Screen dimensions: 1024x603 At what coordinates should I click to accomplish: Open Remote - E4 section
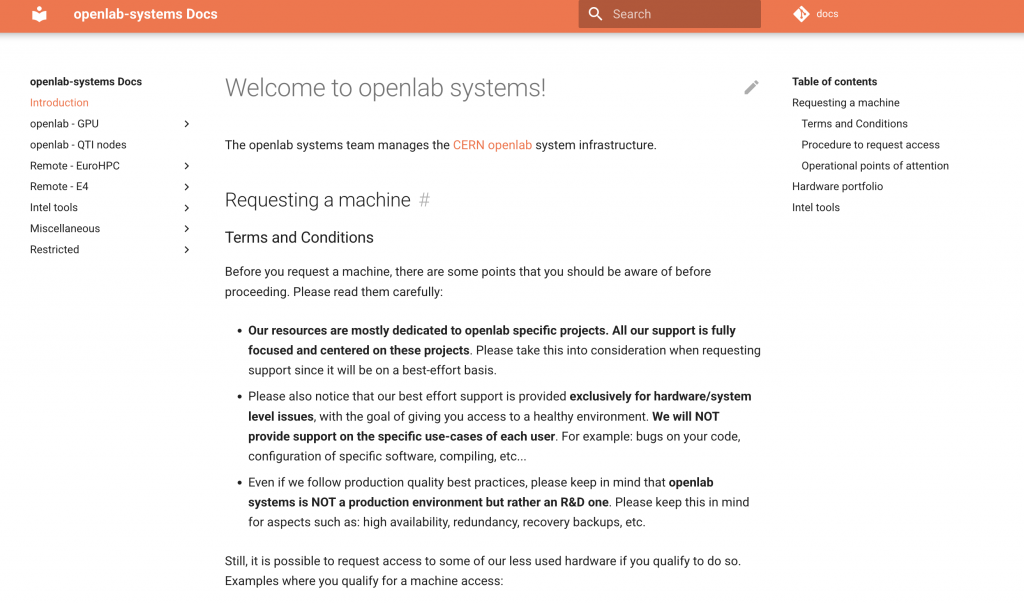click(59, 186)
